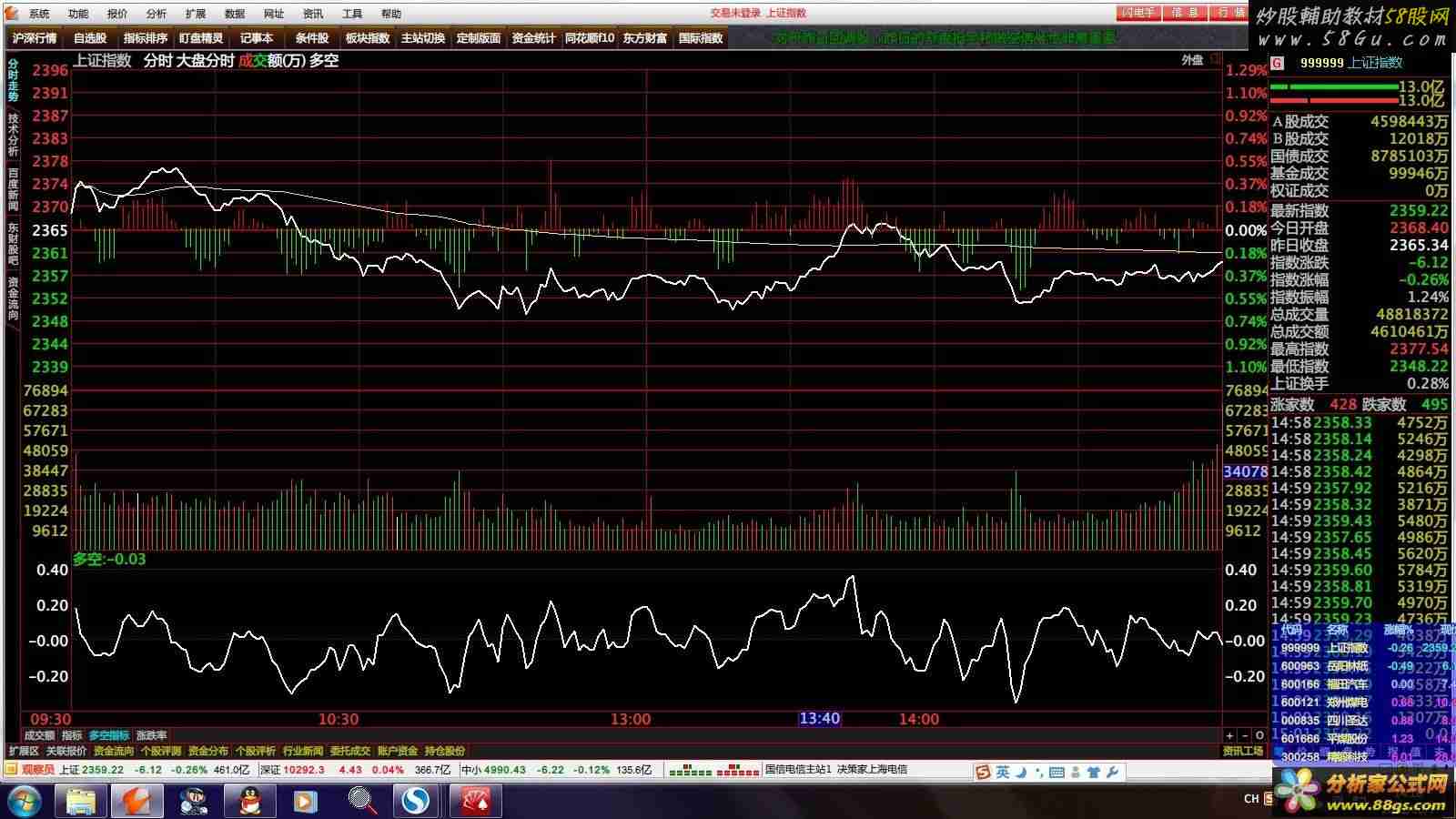Click the 个股评析 bottom tab
The height and width of the screenshot is (819, 1456).
[256, 751]
